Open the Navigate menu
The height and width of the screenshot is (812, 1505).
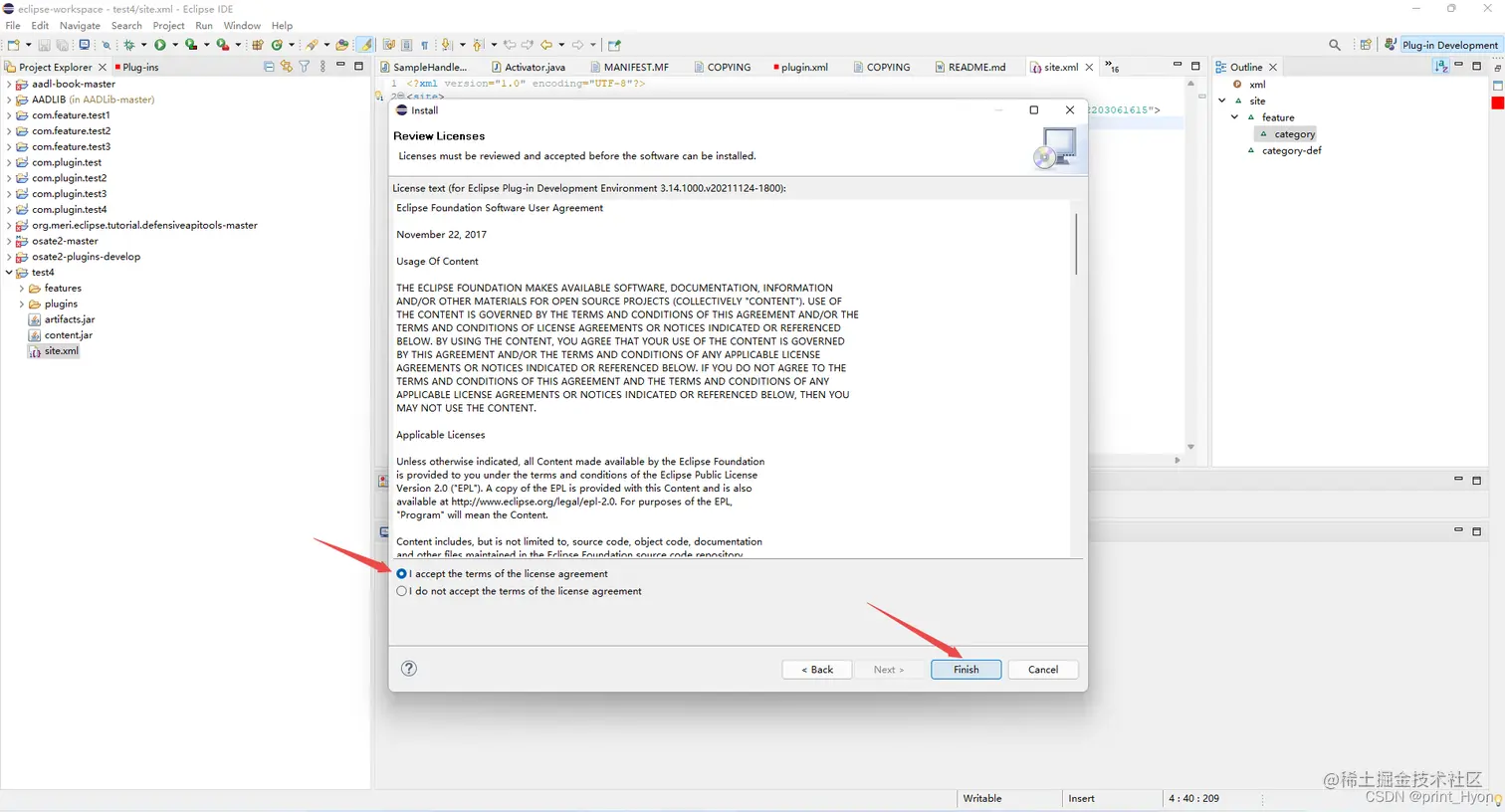pos(80,26)
